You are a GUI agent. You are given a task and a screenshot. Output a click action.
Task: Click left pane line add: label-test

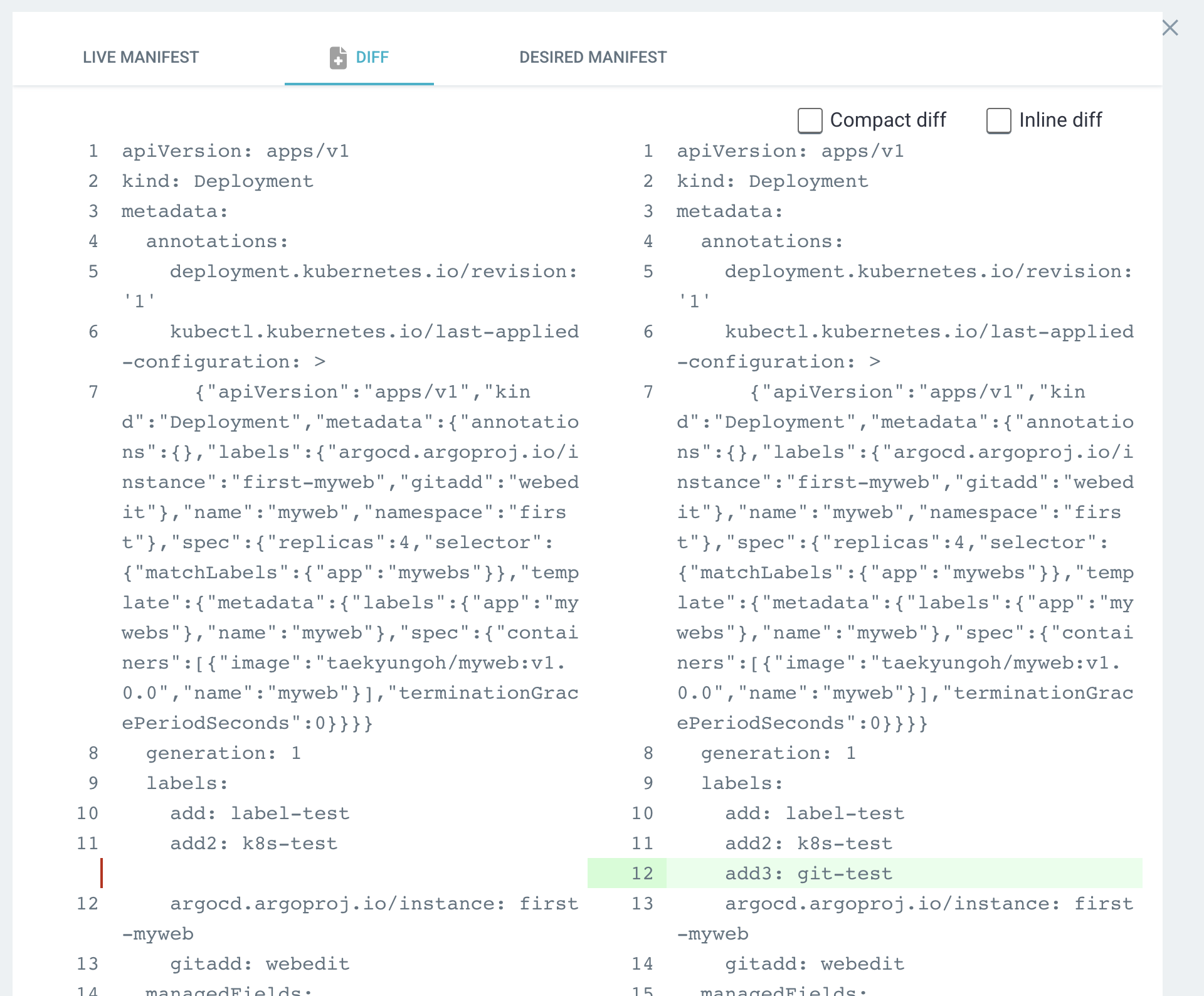[x=260, y=813]
